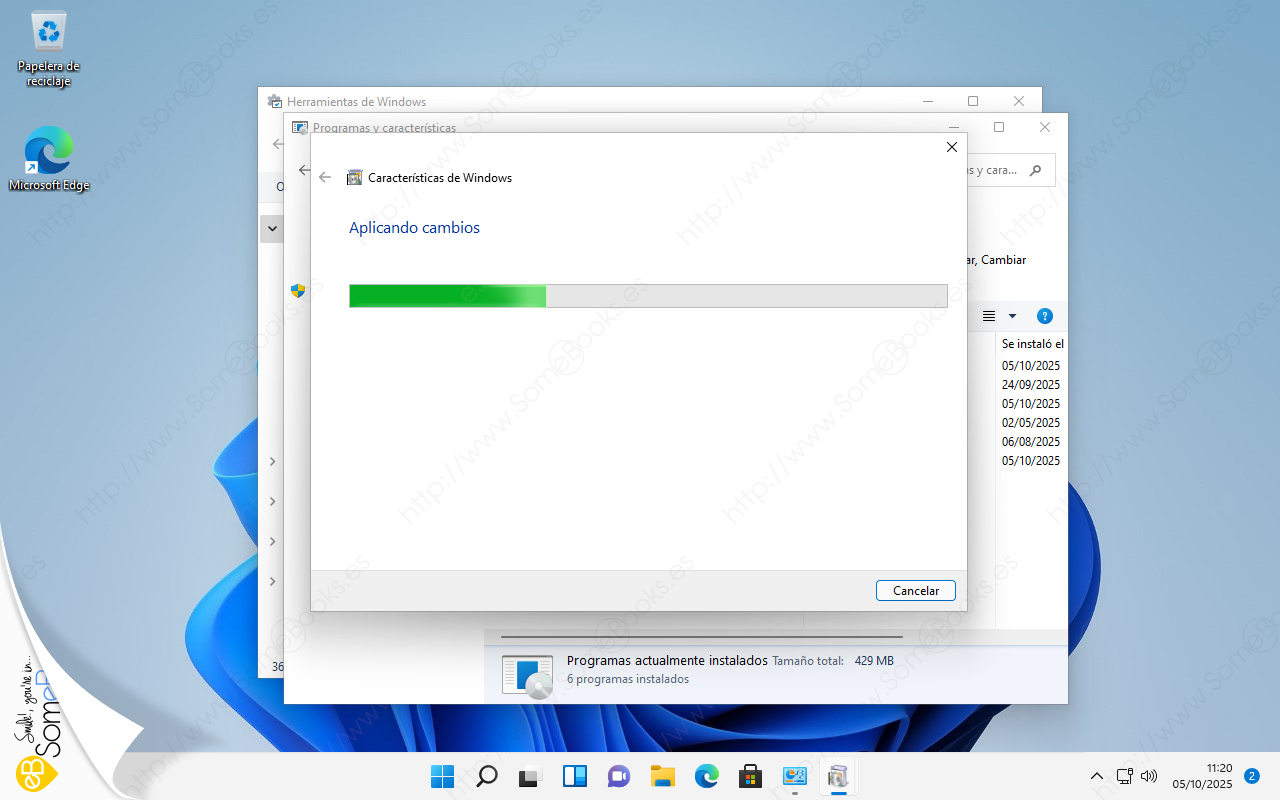The image size is (1280, 800).
Task: Click the volume speaker icon in tray
Action: coord(1148,776)
